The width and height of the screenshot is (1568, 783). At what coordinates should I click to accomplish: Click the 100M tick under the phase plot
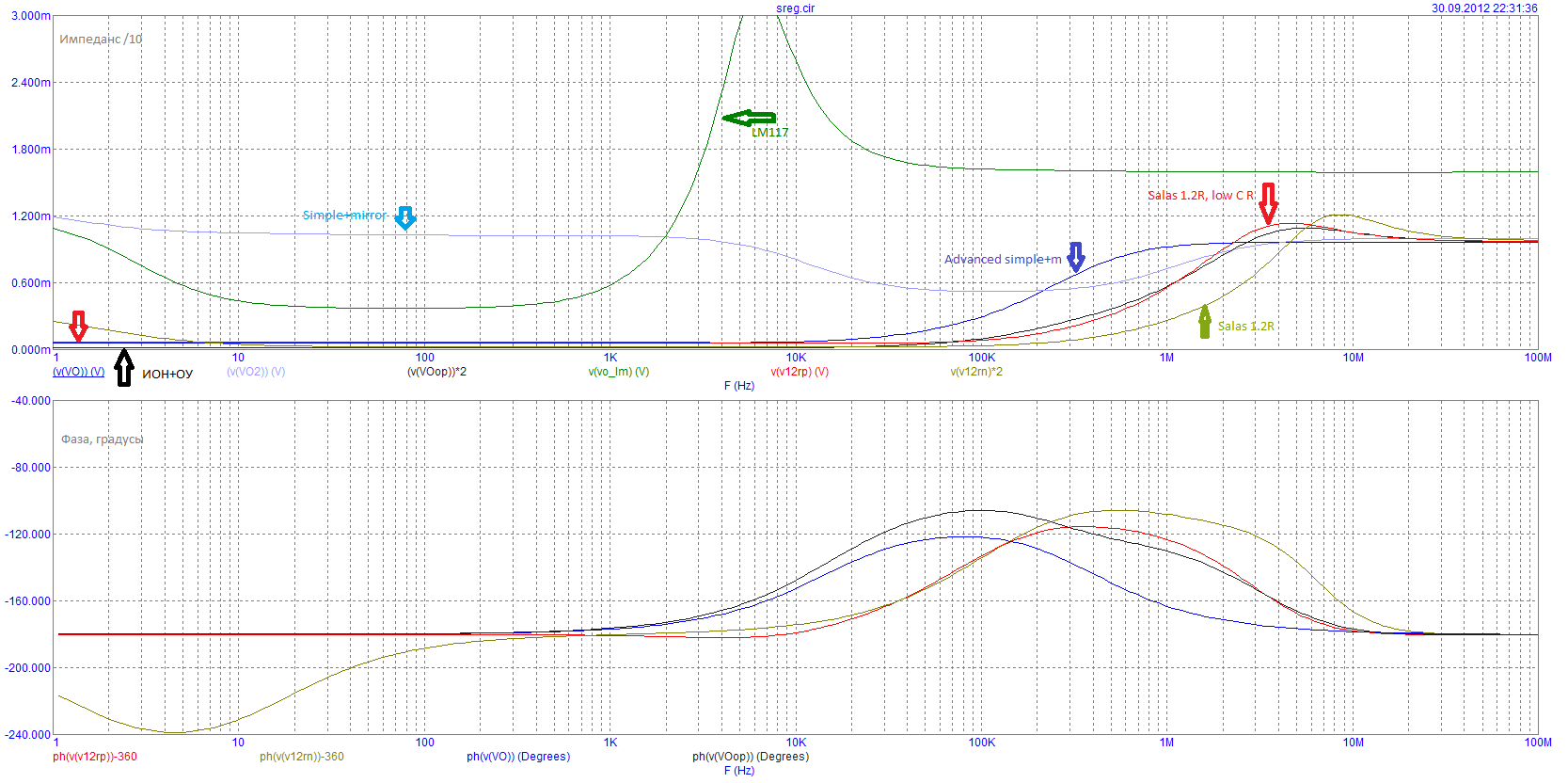1538,743
